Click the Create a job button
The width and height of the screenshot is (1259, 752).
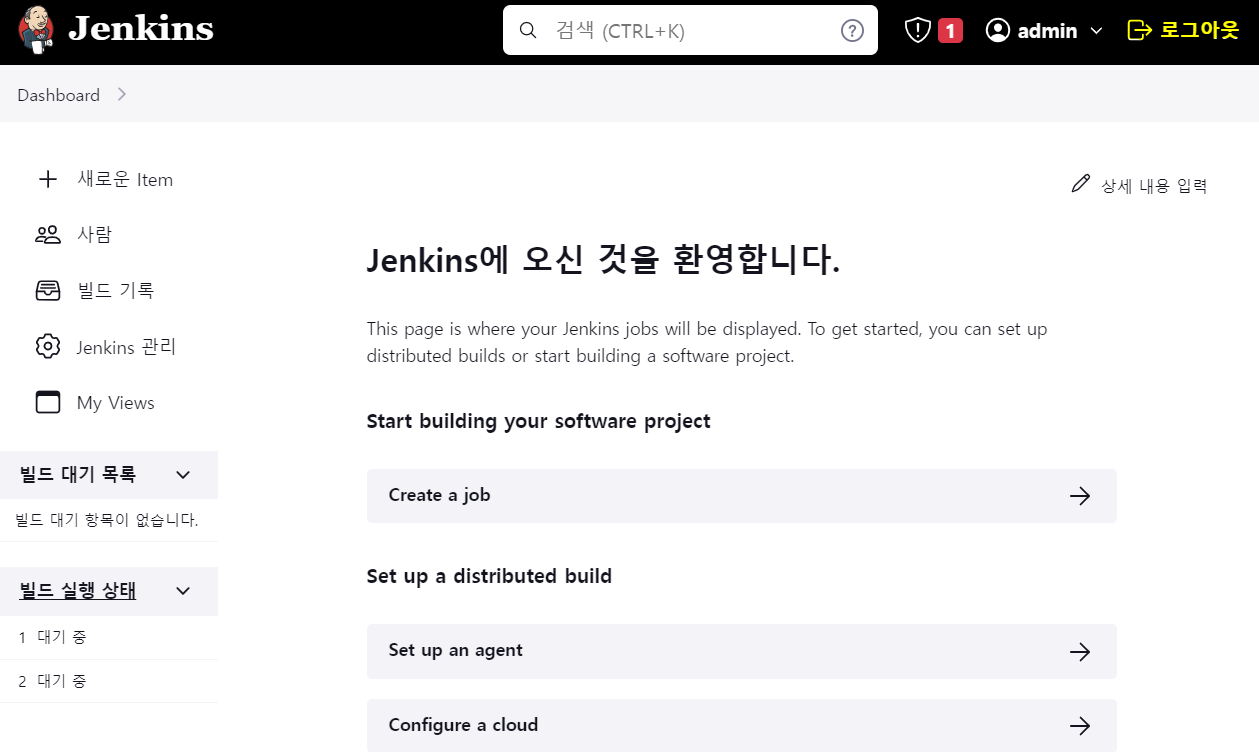coord(741,495)
